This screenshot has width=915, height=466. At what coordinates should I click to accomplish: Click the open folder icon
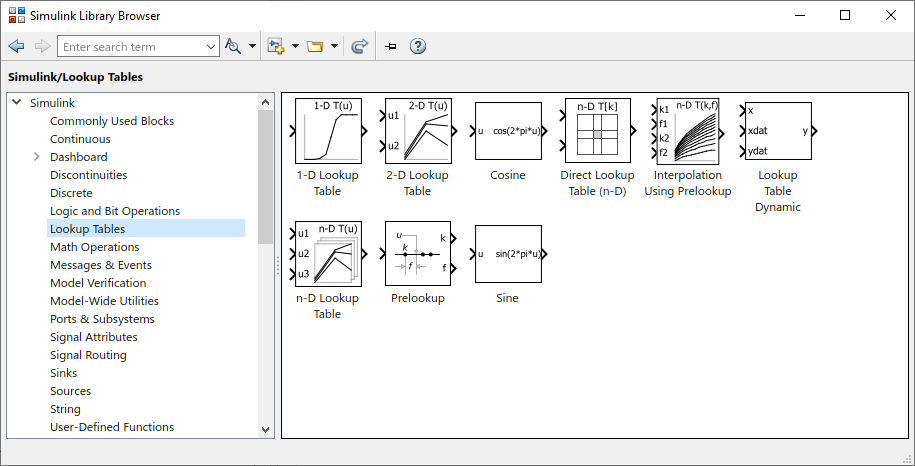click(315, 47)
